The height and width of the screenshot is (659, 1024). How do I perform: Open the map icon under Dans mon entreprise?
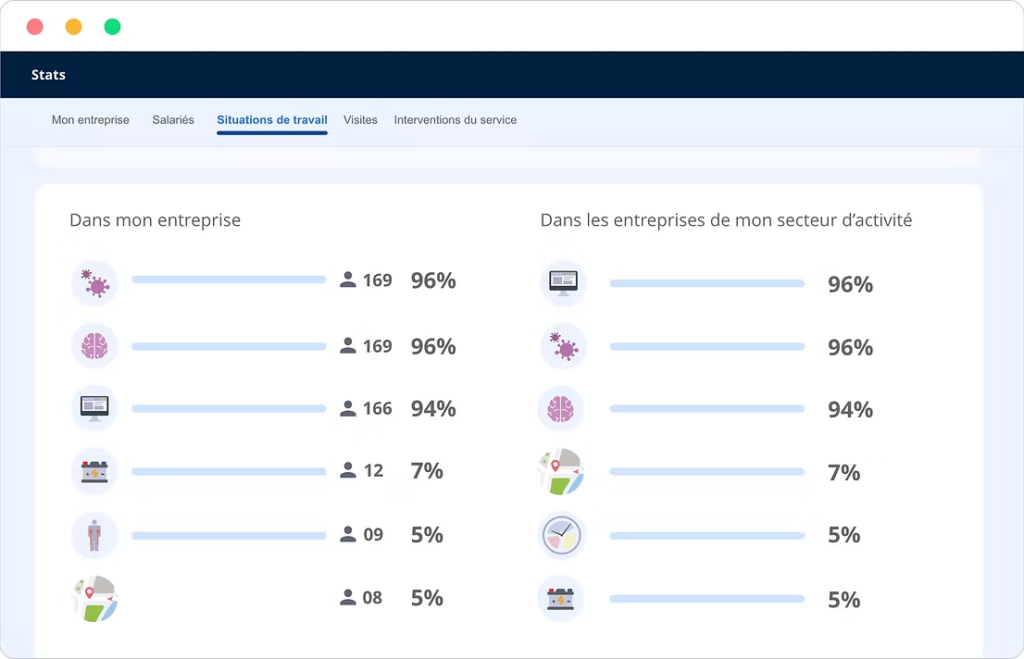pyautogui.click(x=95, y=598)
